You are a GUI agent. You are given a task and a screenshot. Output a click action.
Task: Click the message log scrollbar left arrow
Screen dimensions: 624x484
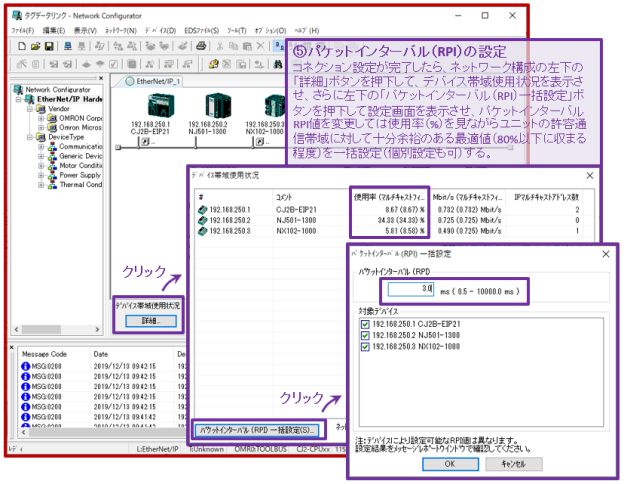[x=23, y=432]
